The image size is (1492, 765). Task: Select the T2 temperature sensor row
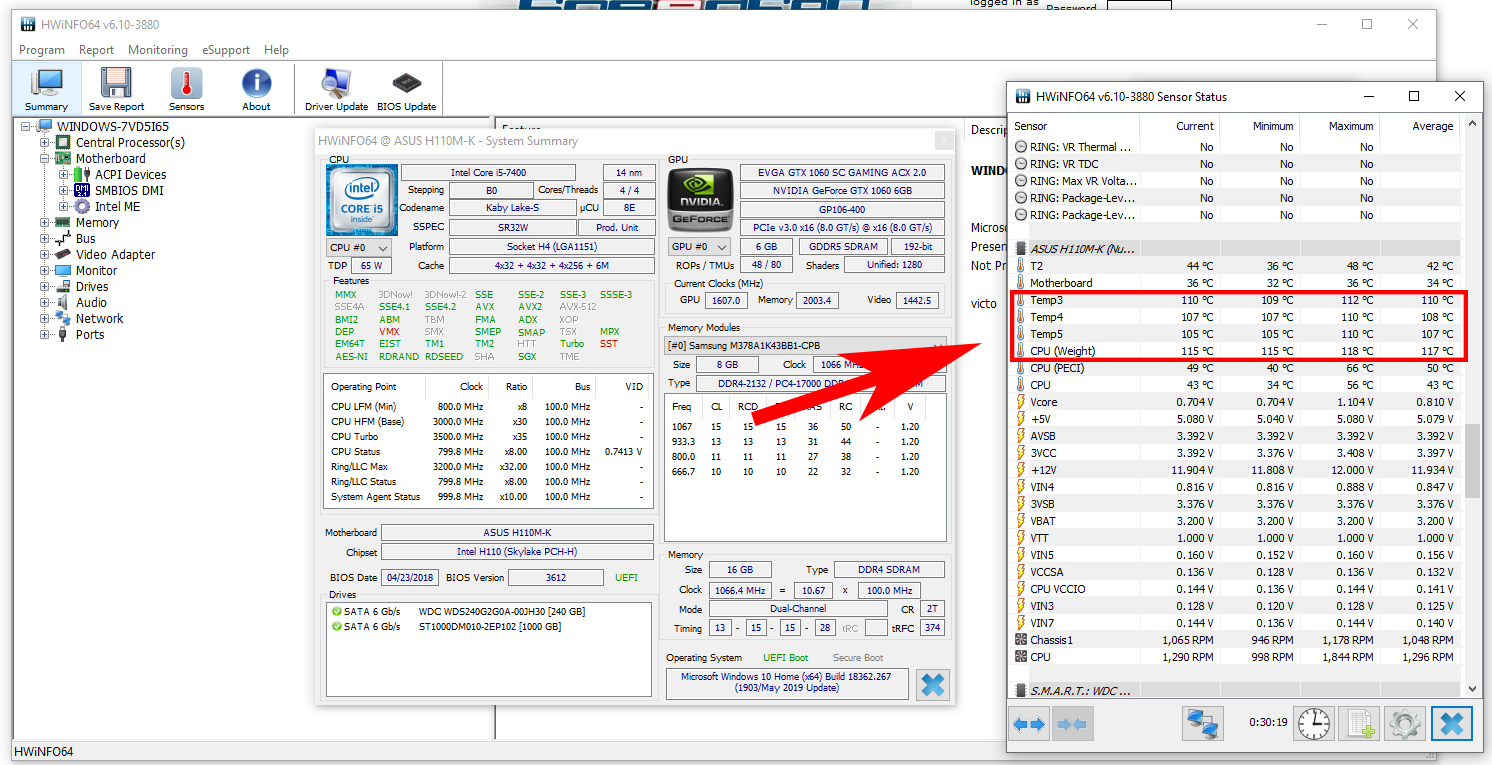tap(1235, 266)
